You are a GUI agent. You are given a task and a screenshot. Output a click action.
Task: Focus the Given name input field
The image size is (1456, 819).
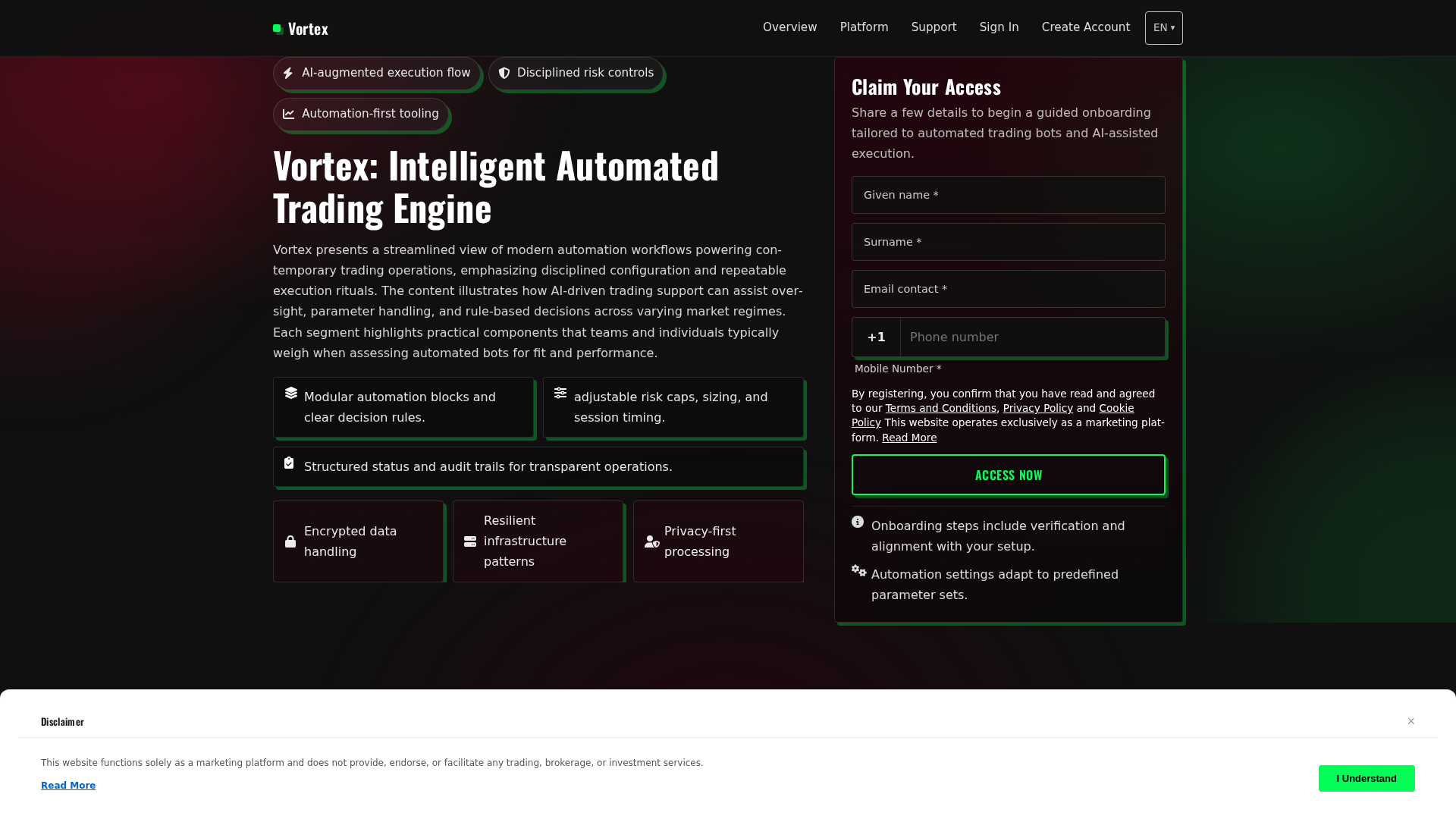tap(1009, 195)
